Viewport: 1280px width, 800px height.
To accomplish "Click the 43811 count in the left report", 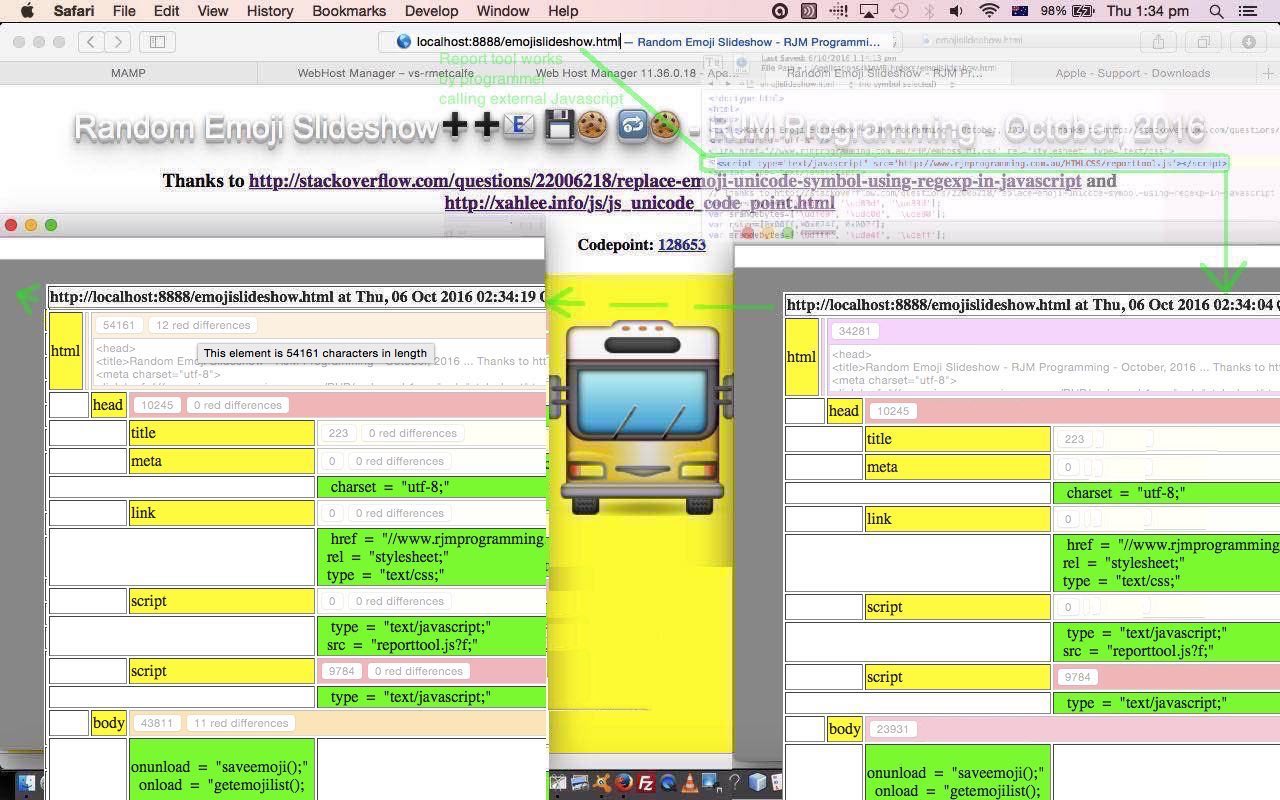I will (x=157, y=723).
